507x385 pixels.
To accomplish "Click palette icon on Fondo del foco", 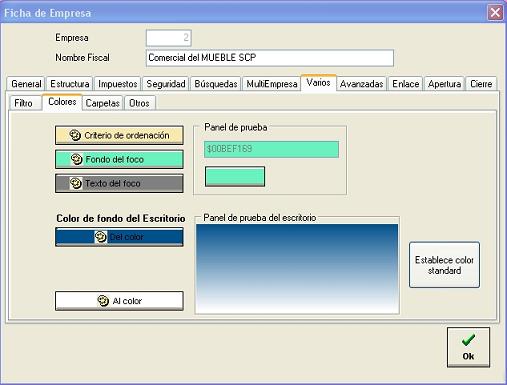I will (x=76, y=159).
